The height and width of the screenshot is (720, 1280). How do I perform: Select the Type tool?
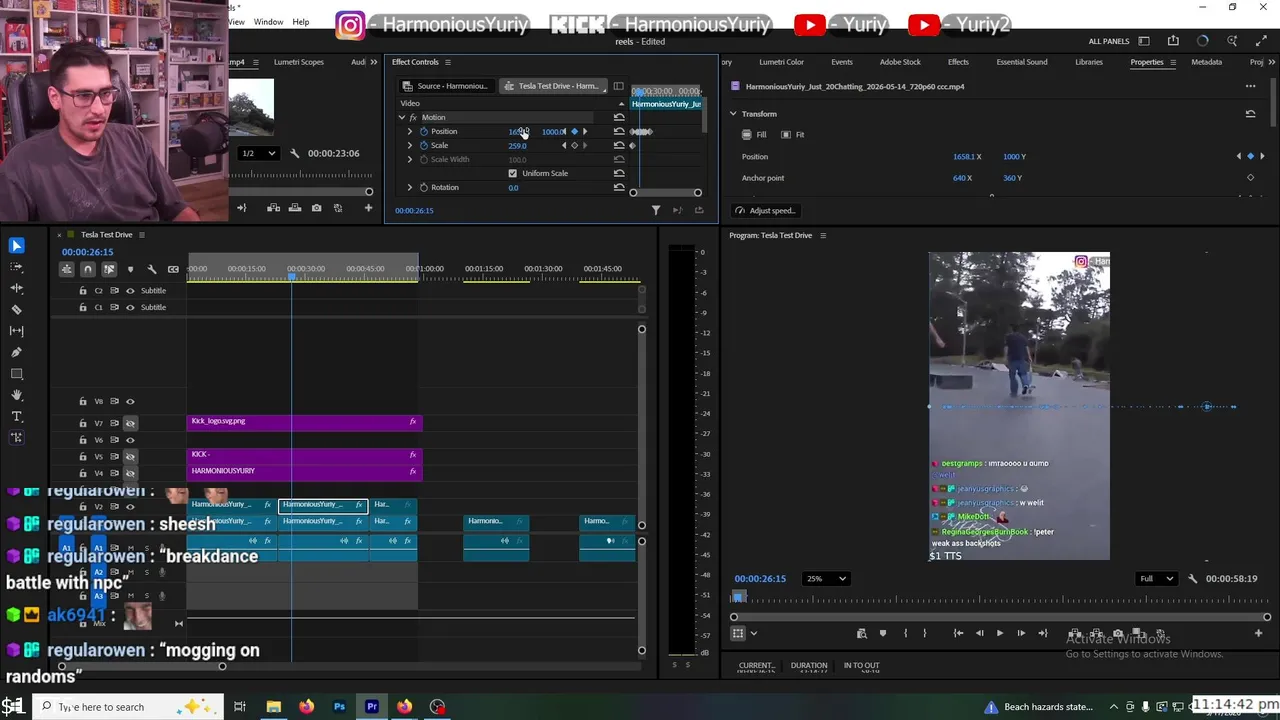(16, 416)
